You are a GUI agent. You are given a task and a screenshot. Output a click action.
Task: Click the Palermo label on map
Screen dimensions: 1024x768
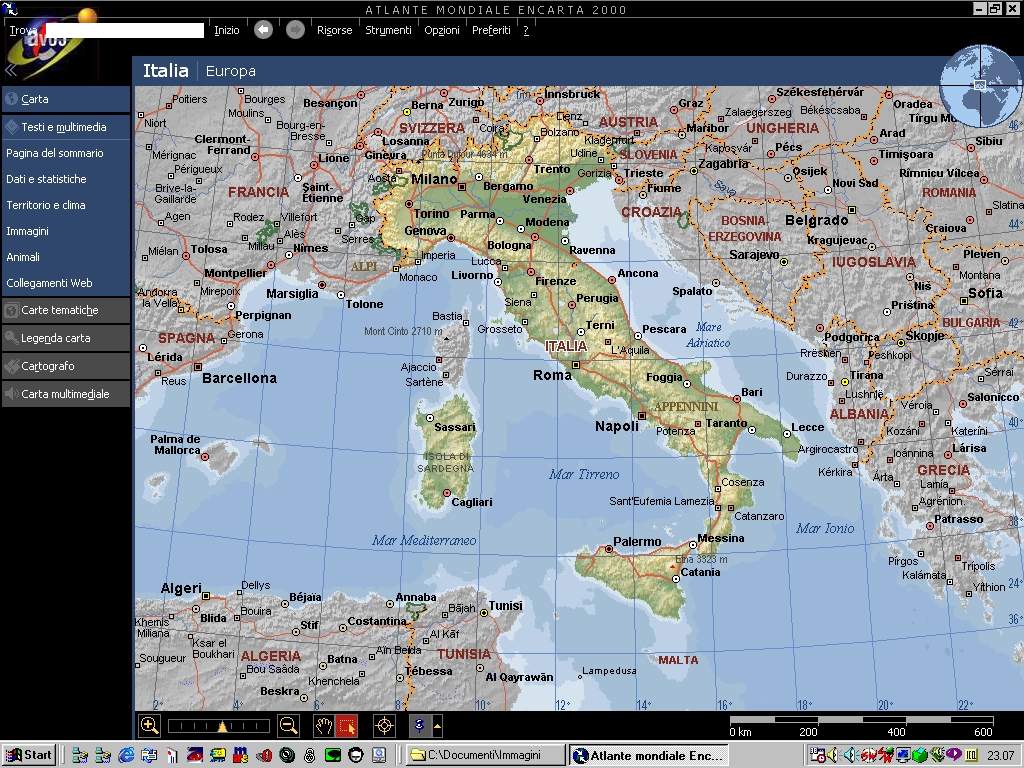click(637, 541)
